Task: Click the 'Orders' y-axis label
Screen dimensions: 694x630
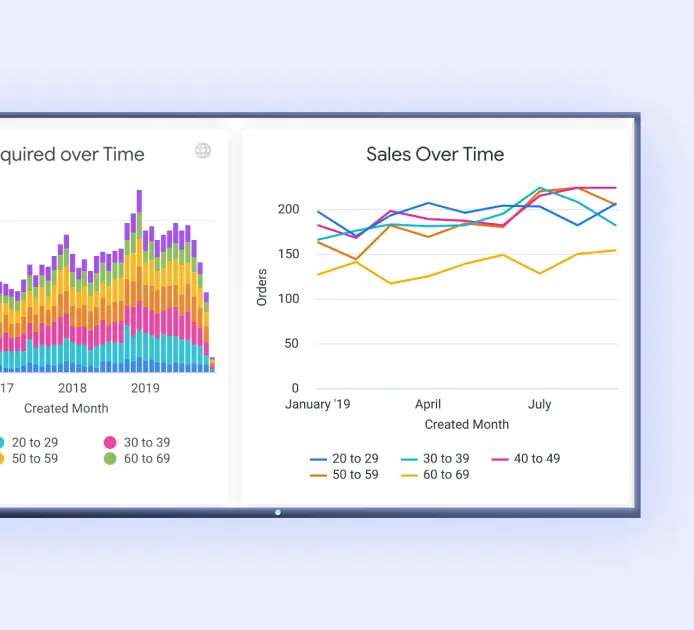Action: [x=262, y=287]
